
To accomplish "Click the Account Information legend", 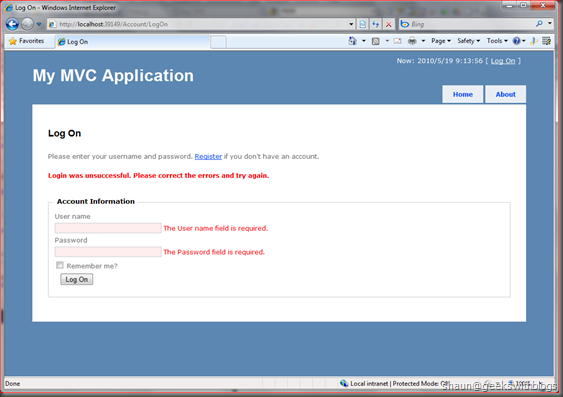I will 96,201.
